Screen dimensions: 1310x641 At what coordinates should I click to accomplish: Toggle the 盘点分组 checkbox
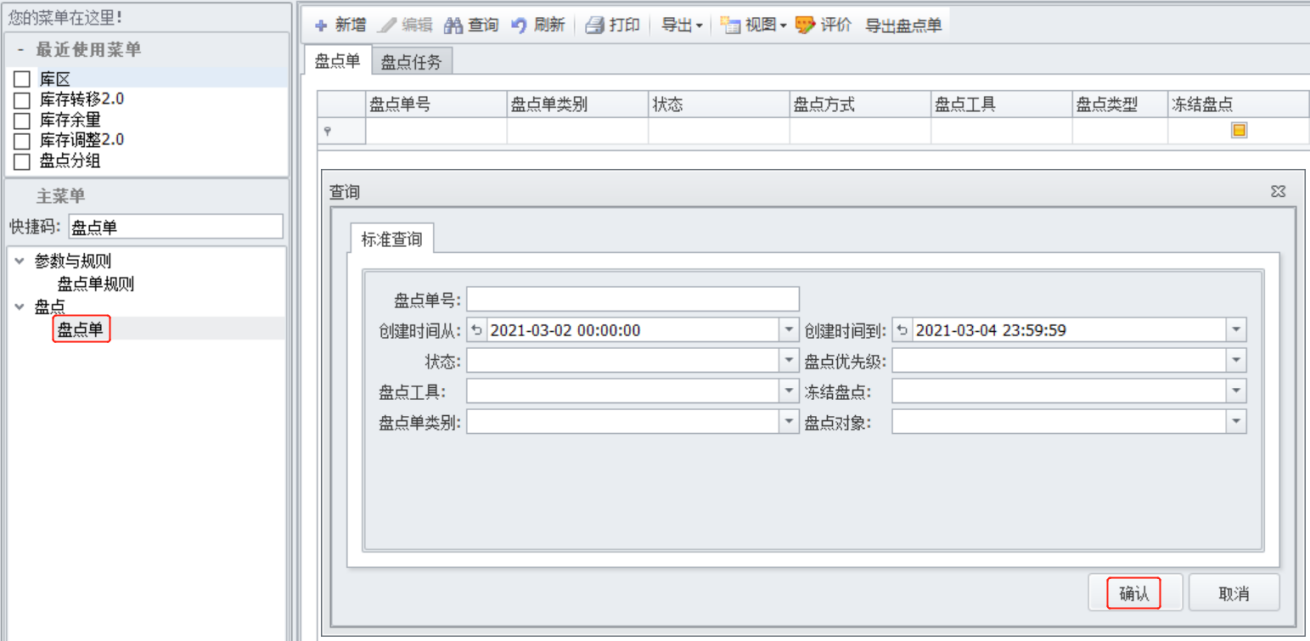(22, 161)
